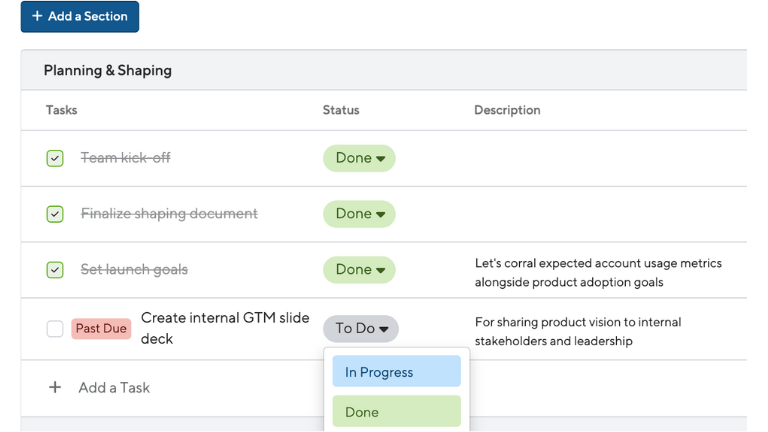The width and height of the screenshot is (768, 432).
Task: Click the Planning & Shaping section header
Action: 108,71
